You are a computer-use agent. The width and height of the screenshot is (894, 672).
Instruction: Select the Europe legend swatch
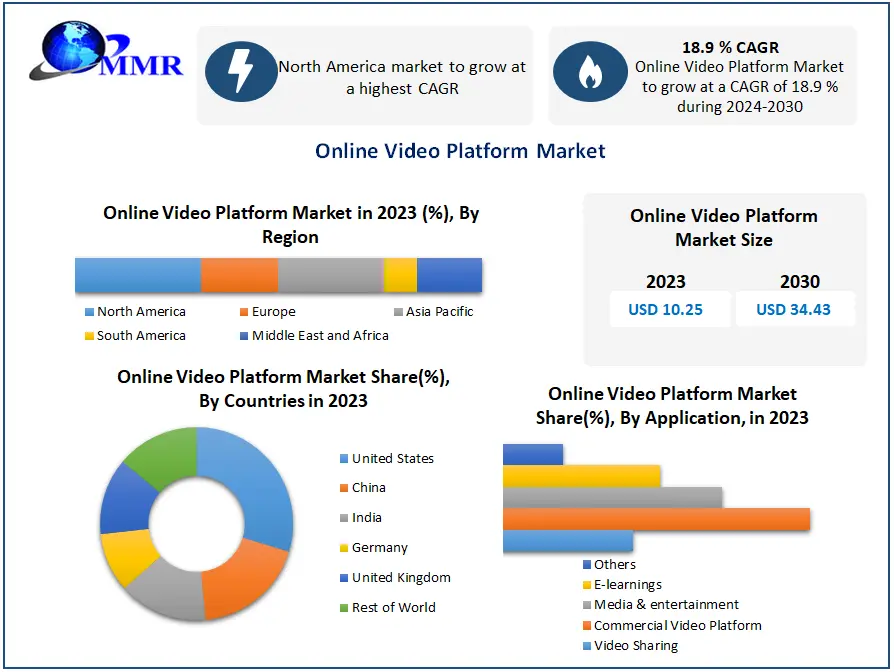pos(244,312)
